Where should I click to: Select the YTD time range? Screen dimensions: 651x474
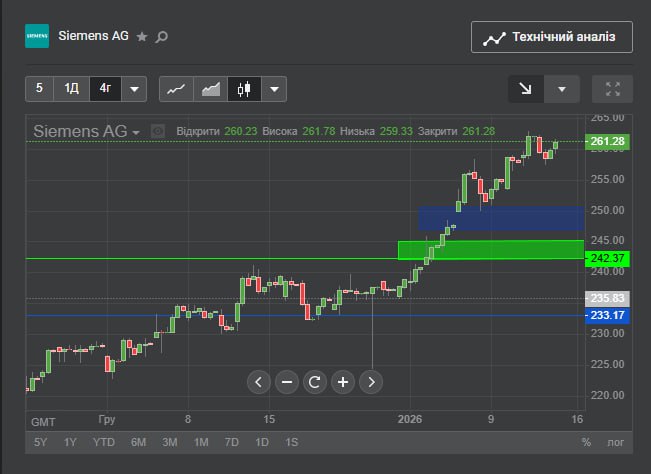click(104, 442)
